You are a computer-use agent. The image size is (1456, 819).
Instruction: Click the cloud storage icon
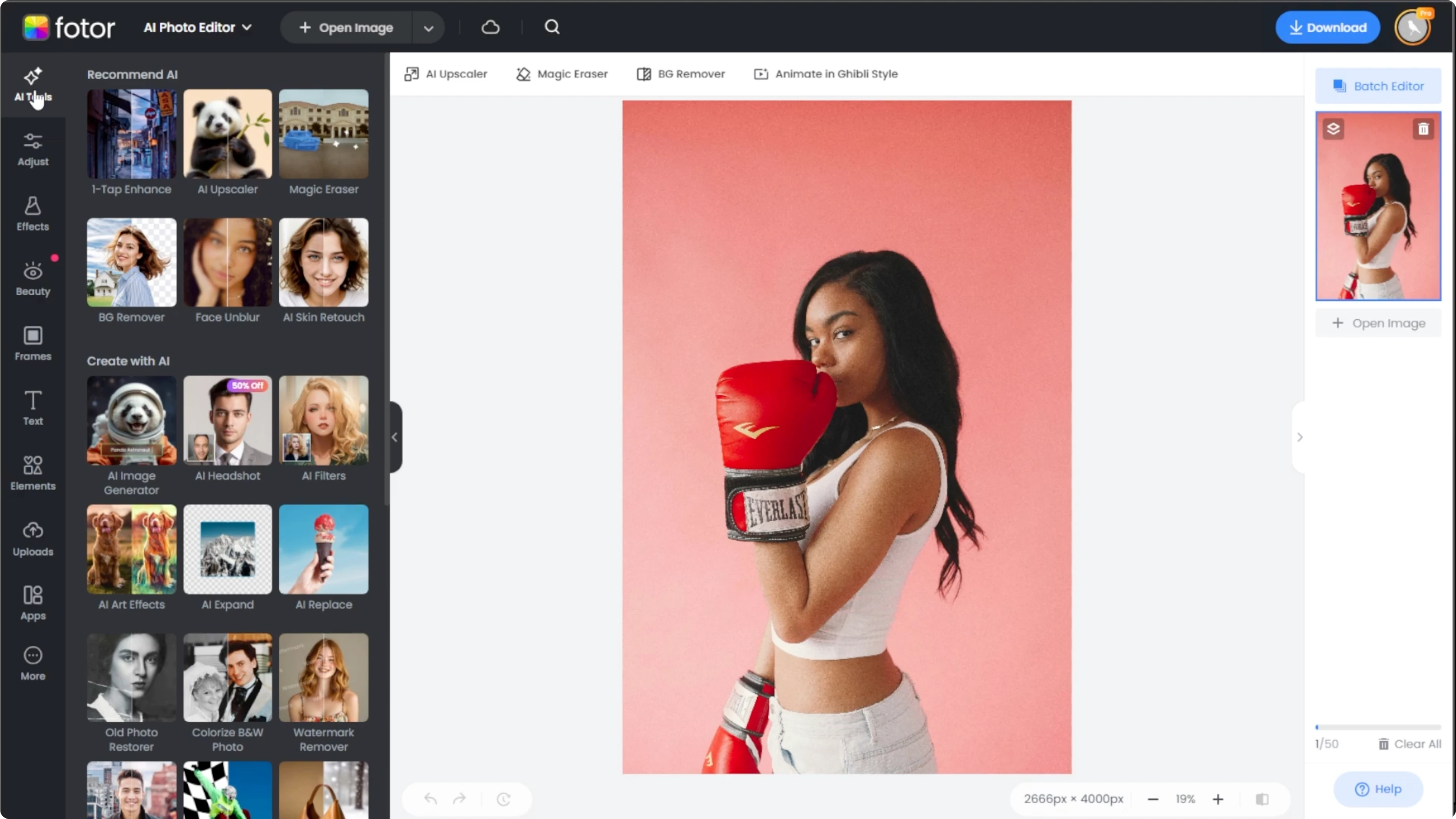[491, 27]
